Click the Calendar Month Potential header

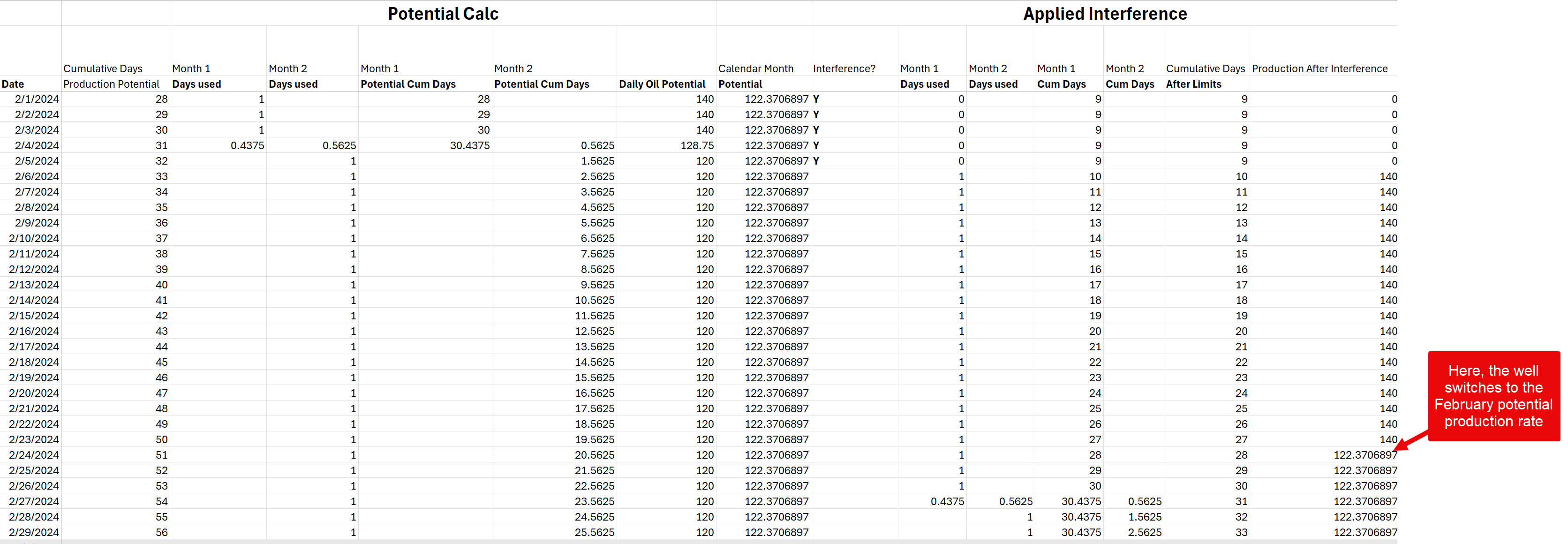click(755, 76)
